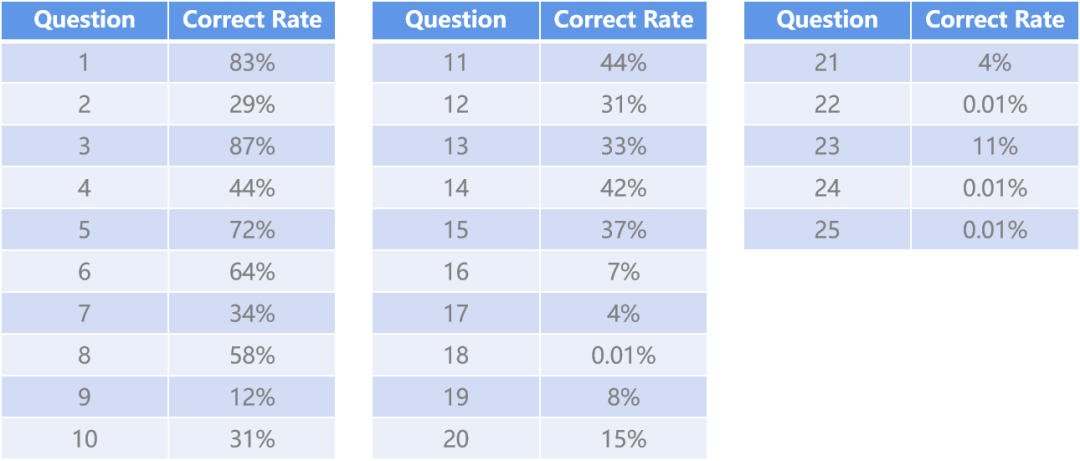Screen dimensions: 1080x461
Task: Click the question 18 number cell
Action: (x=456, y=355)
